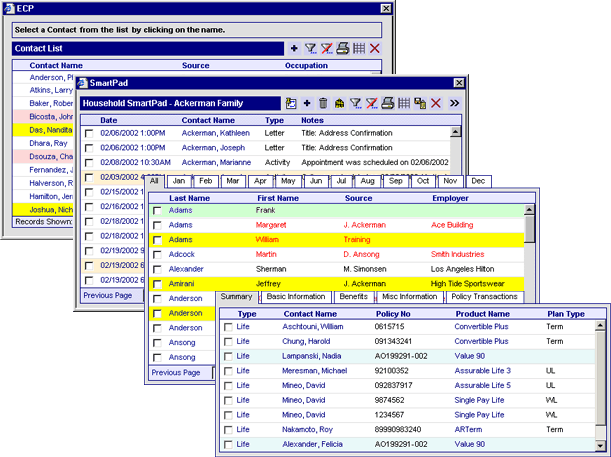
Task: Click the add (plus) icon in Contact List toolbar
Action: click(x=294, y=48)
